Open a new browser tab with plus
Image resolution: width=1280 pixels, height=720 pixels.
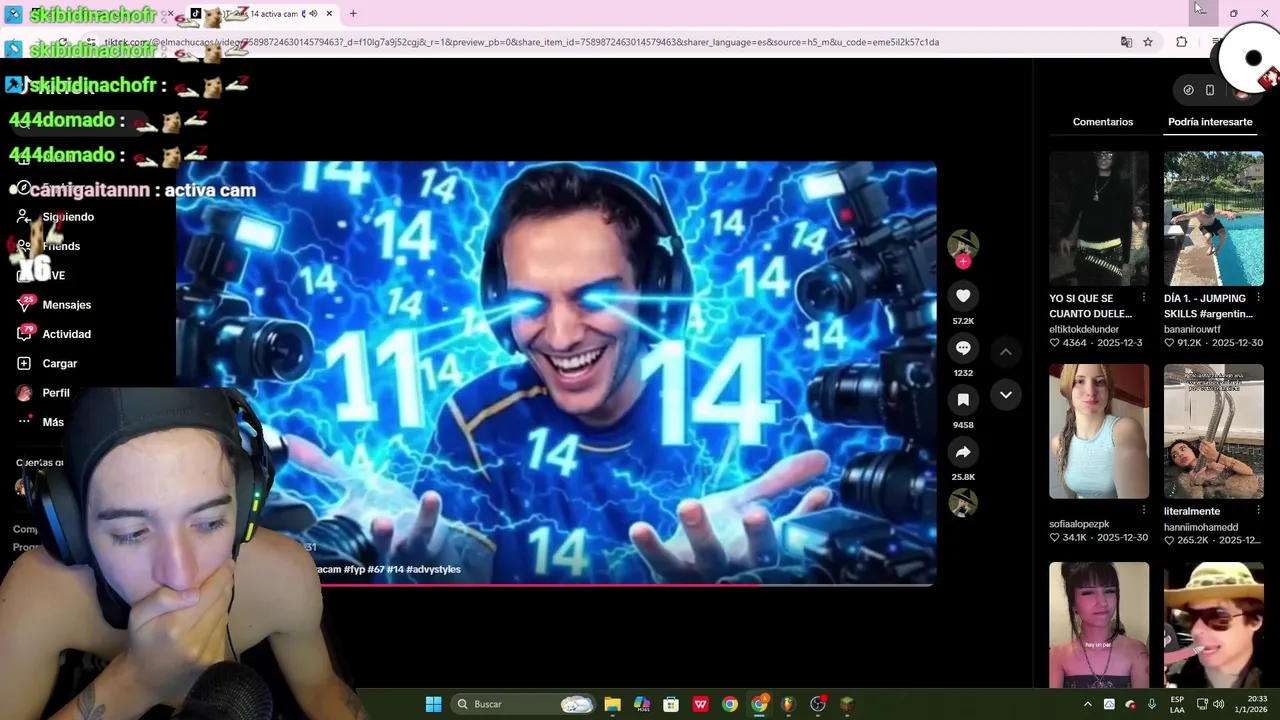[353, 14]
